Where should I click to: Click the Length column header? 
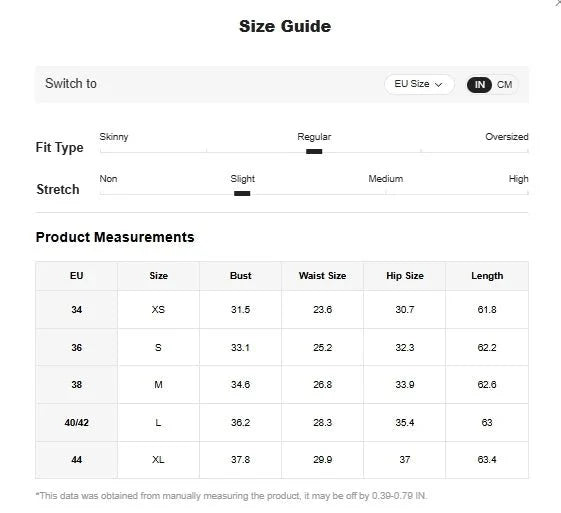[487, 276]
